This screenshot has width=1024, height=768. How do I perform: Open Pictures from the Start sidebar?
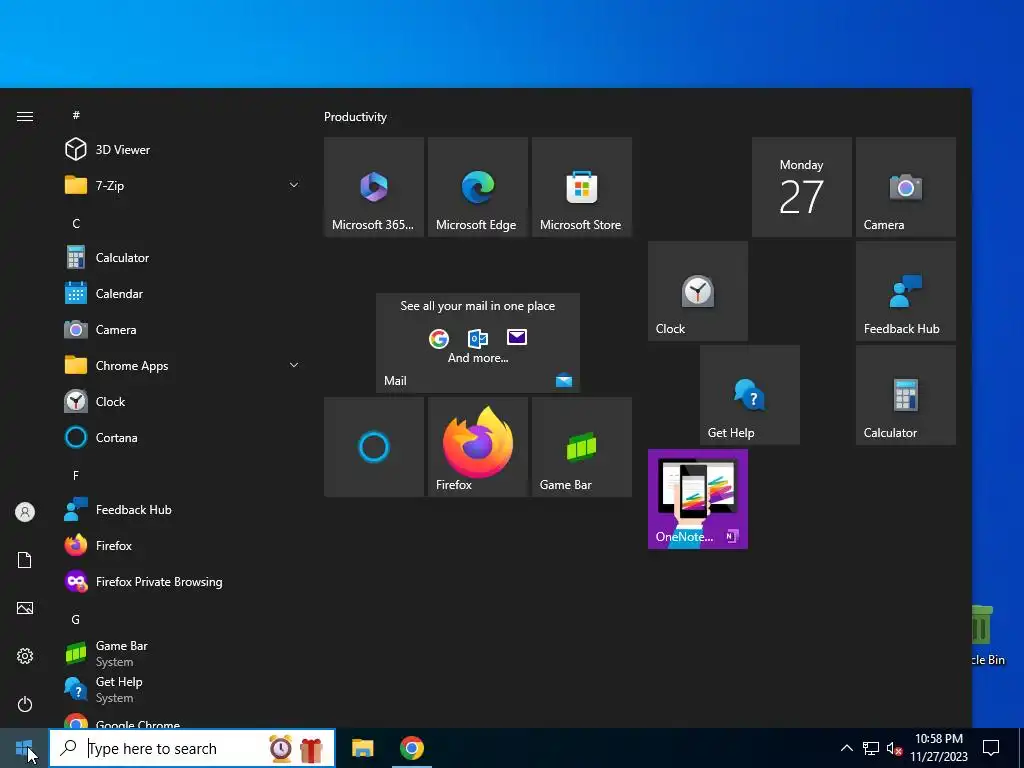[x=25, y=608]
